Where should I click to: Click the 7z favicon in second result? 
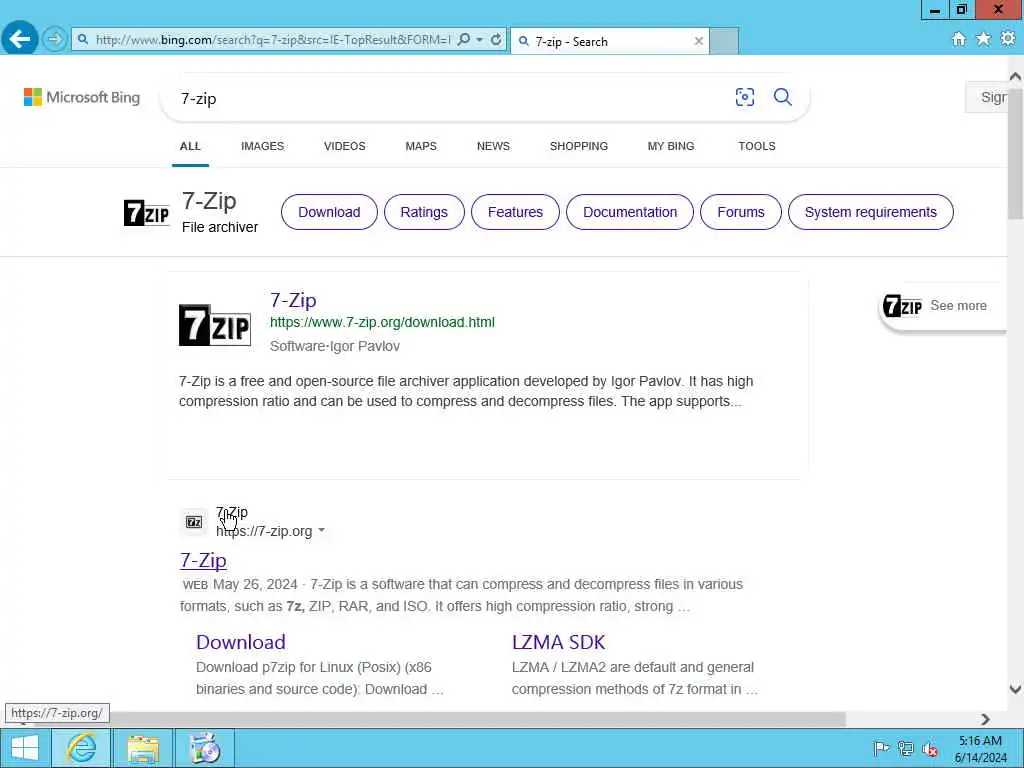(194, 522)
